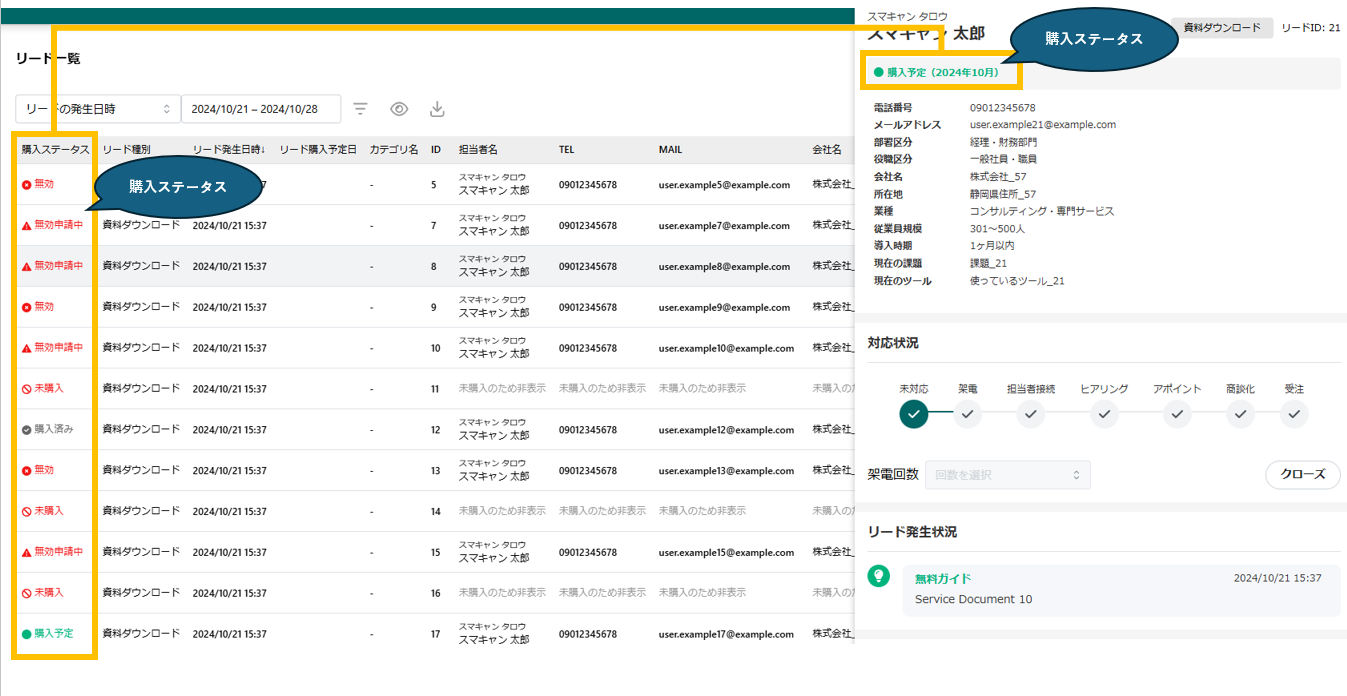Viewport: 1347px width, 696px height.
Task: Click the eye icon to adjust column visibility
Action: point(398,109)
